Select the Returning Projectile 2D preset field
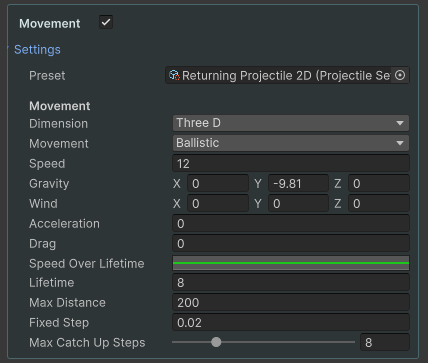This screenshot has width=428, height=363. (287, 75)
